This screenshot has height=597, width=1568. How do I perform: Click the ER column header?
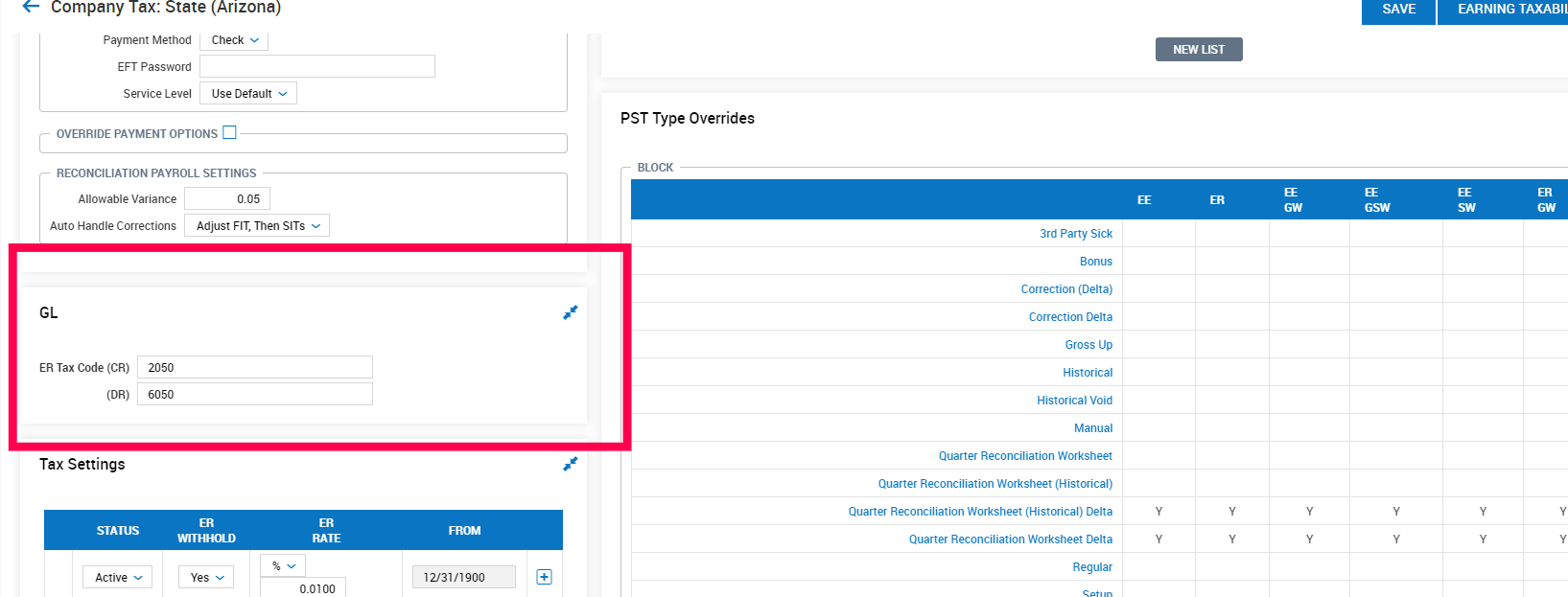pos(1217,199)
